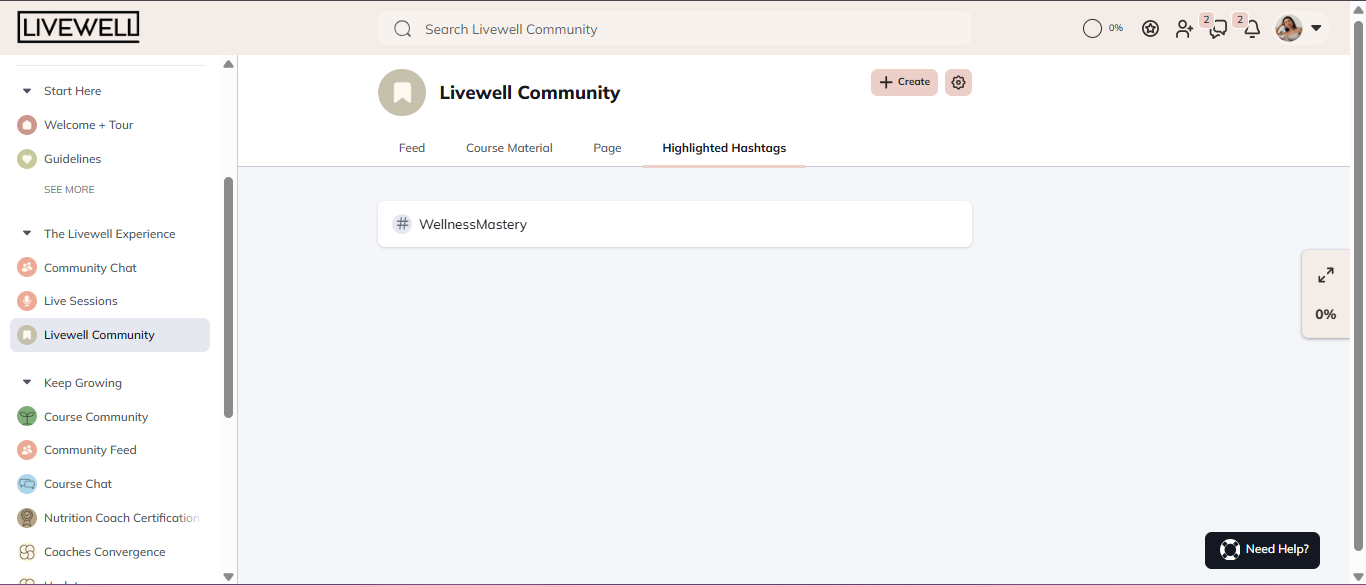Viewport: 1366px width, 585px height.
Task: Click the 0% progress panel value
Action: pos(1326,314)
